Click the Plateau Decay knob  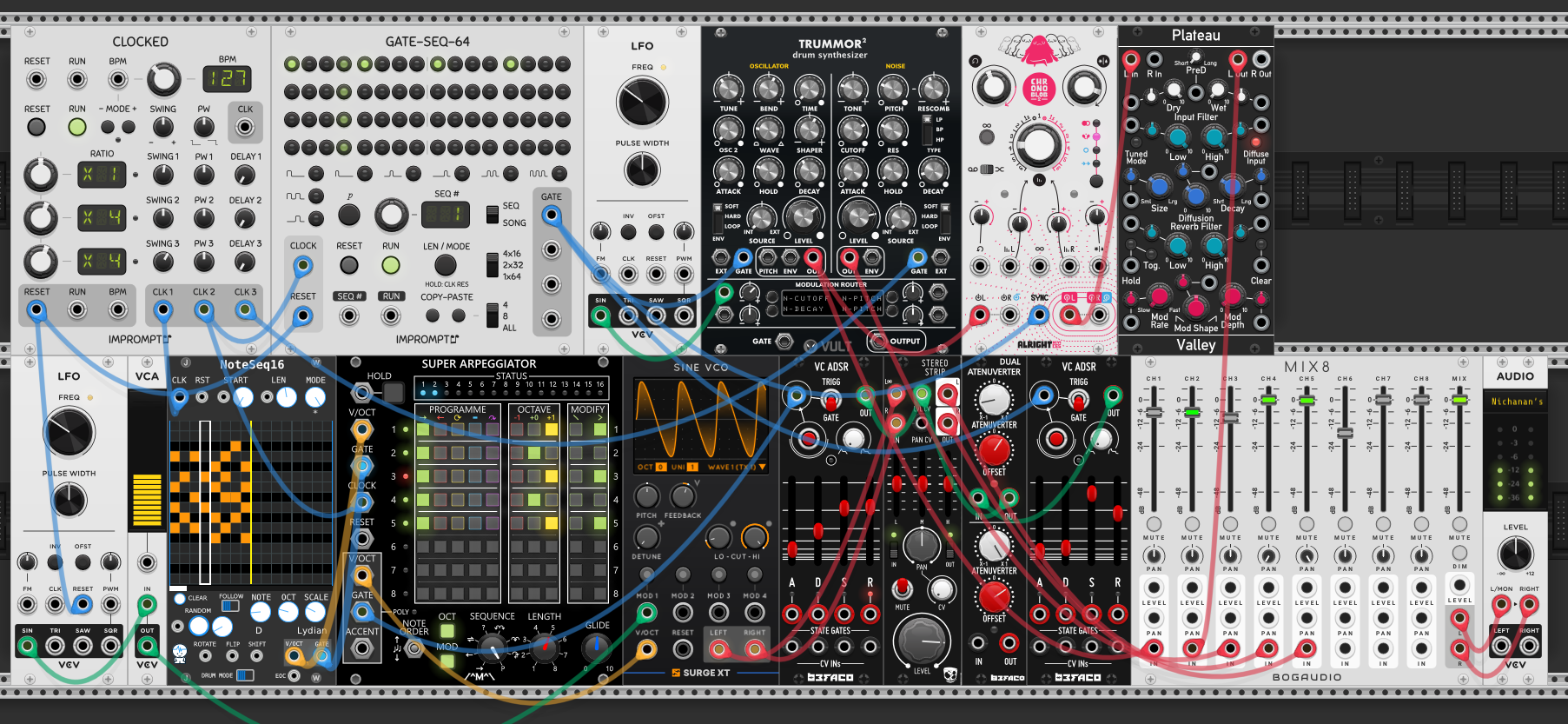[x=1233, y=185]
